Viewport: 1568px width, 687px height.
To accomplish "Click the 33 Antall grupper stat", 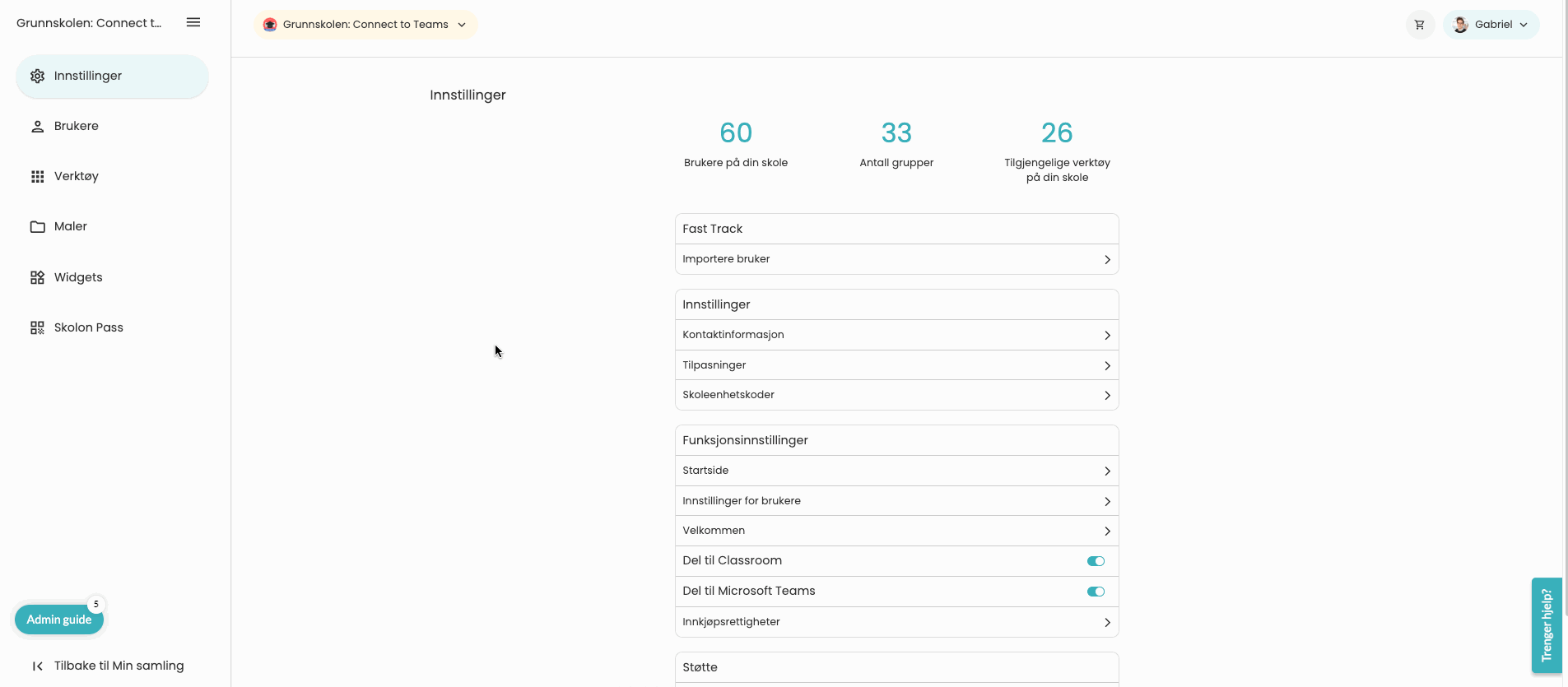I will point(896,144).
